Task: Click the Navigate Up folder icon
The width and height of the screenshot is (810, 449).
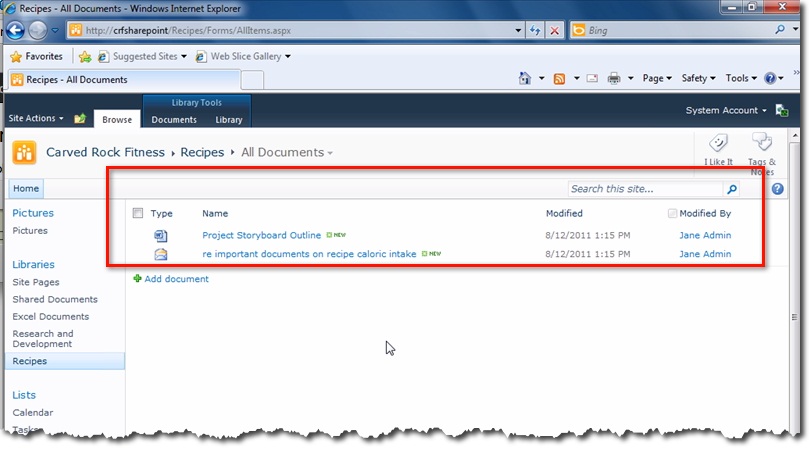Action: pos(80,118)
